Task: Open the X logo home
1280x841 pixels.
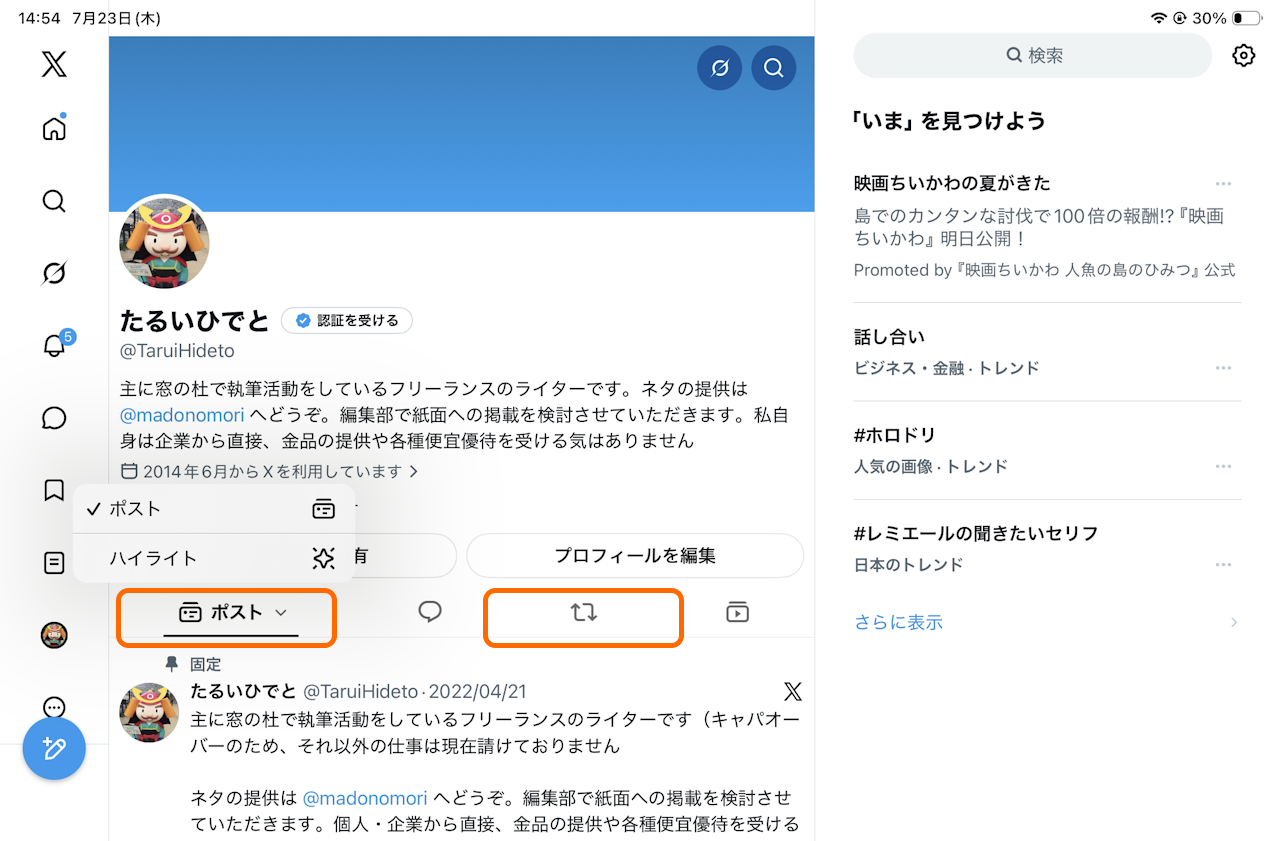Action: point(54,65)
